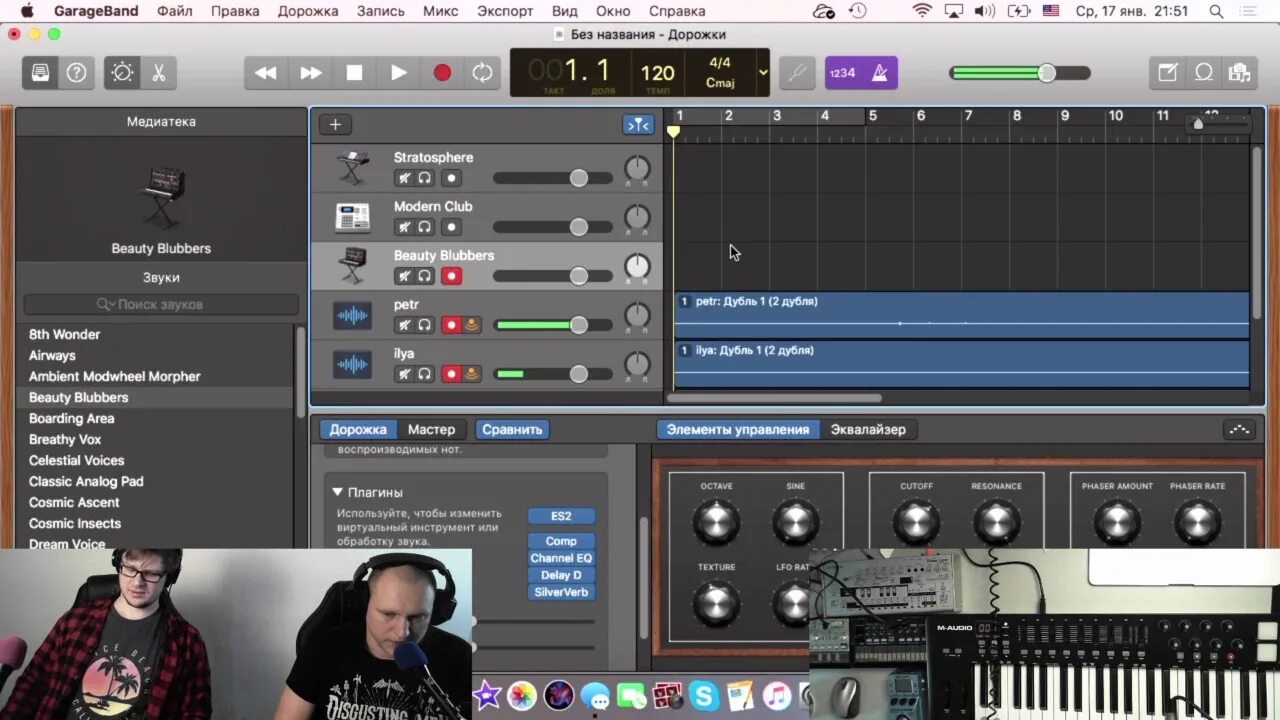
Task: Open the Notepad button
Action: click(x=1167, y=73)
